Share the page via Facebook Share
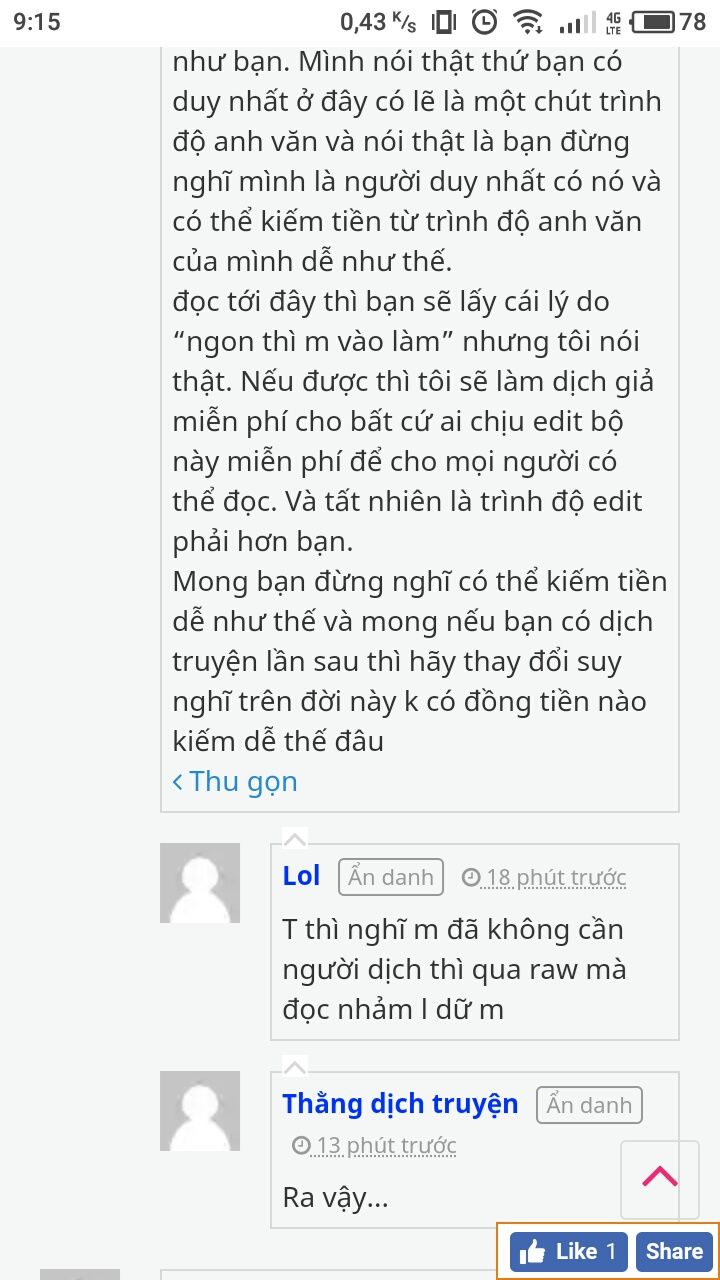Image resolution: width=720 pixels, height=1280 pixels. [x=674, y=1251]
